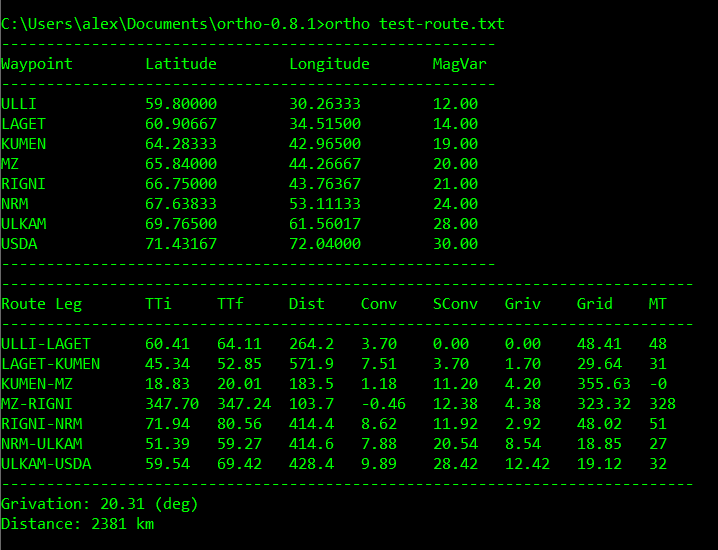Click the 'MT' column header

click(x=657, y=304)
